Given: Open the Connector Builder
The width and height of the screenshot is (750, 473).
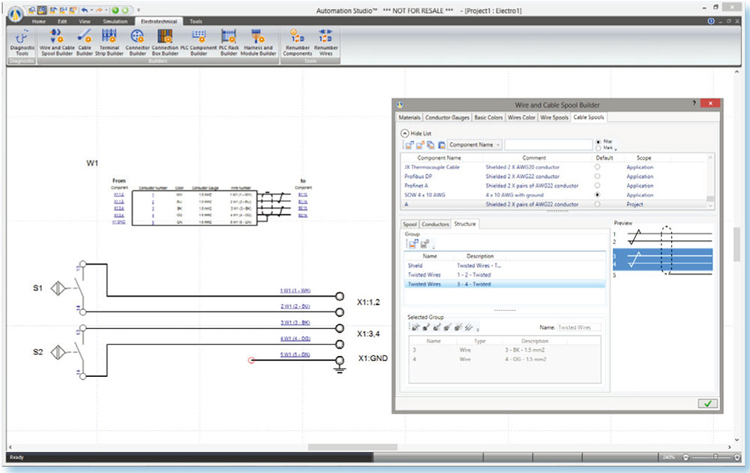Looking at the screenshot, I should click(x=137, y=42).
